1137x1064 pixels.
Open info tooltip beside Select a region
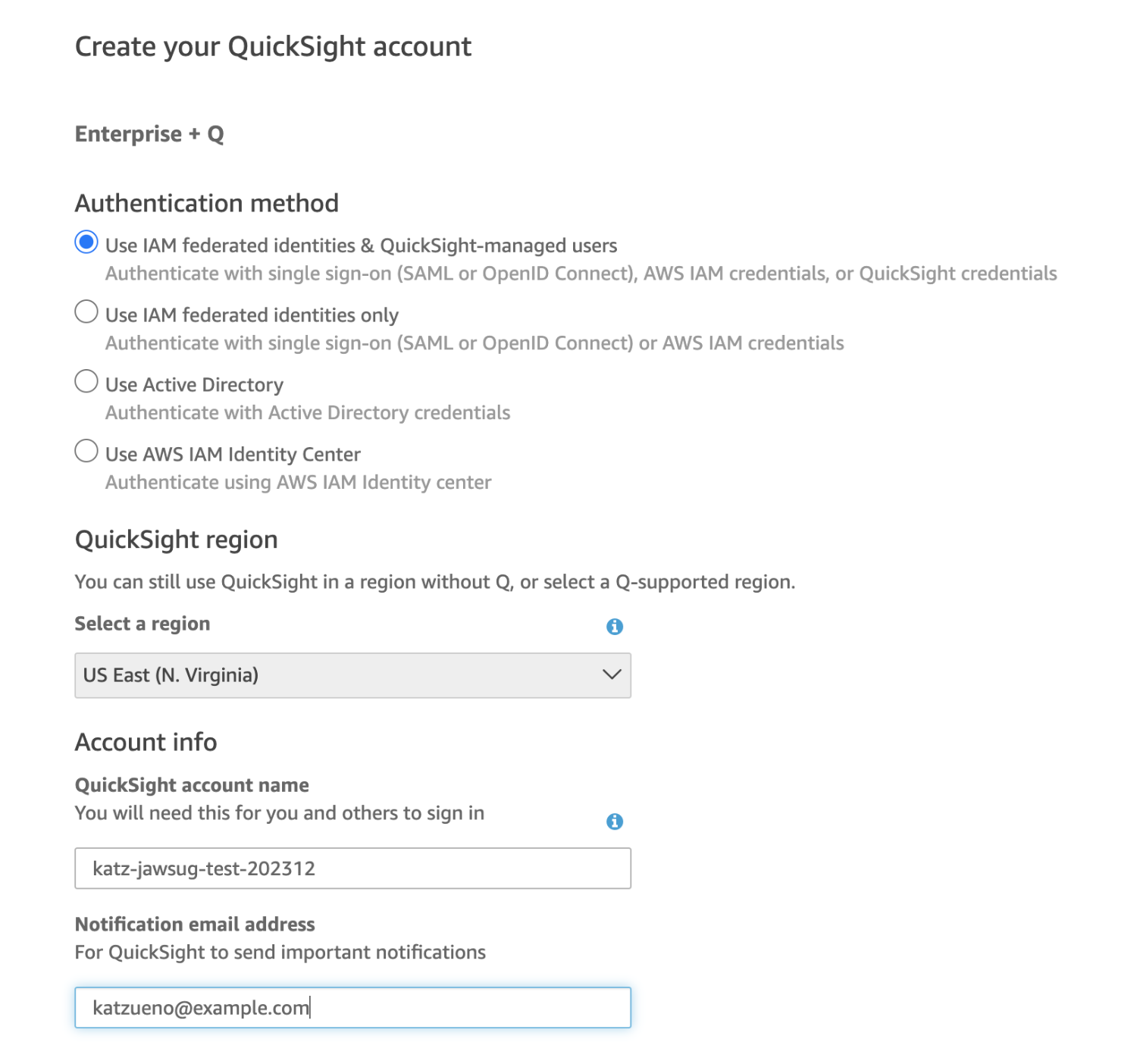coord(614,626)
